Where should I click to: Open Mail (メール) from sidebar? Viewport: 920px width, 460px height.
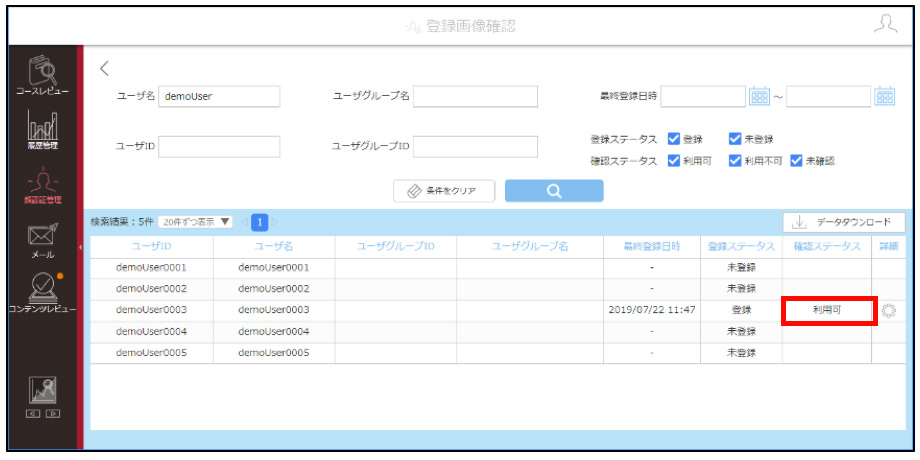pyautogui.click(x=42, y=241)
